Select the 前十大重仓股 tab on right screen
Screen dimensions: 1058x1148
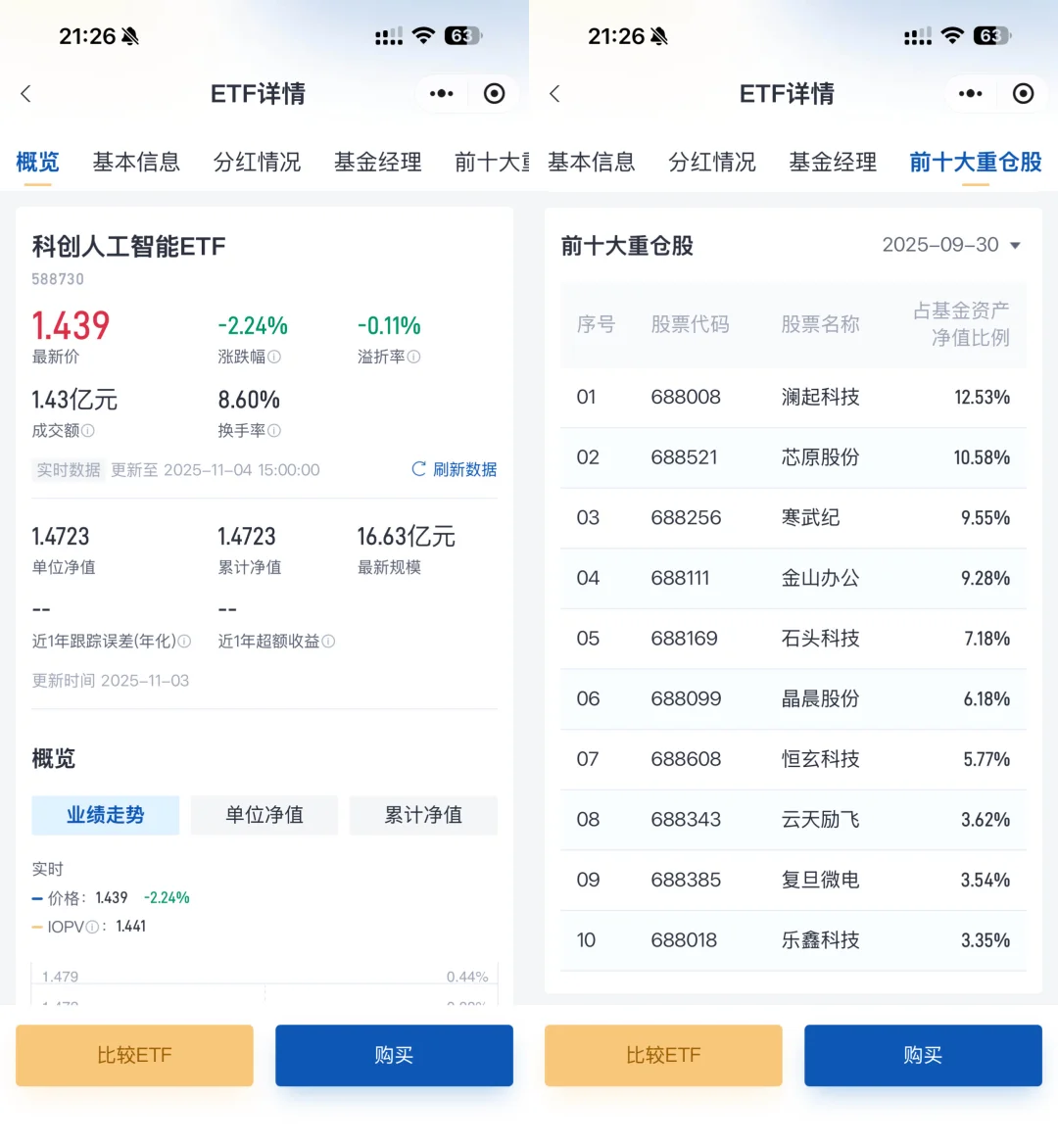976,162
